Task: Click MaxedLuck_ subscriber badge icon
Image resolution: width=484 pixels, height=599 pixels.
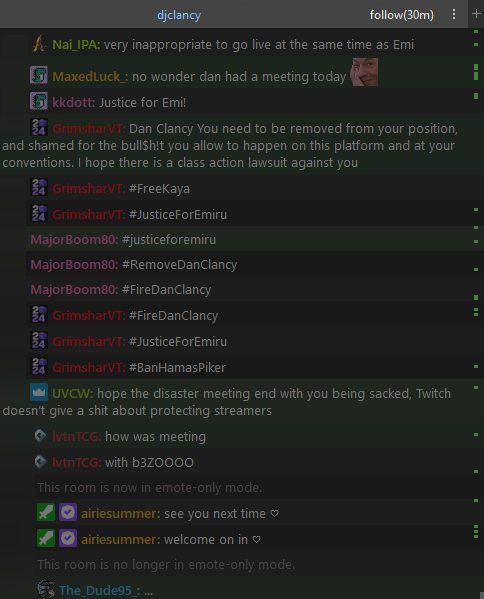Action: (39, 75)
